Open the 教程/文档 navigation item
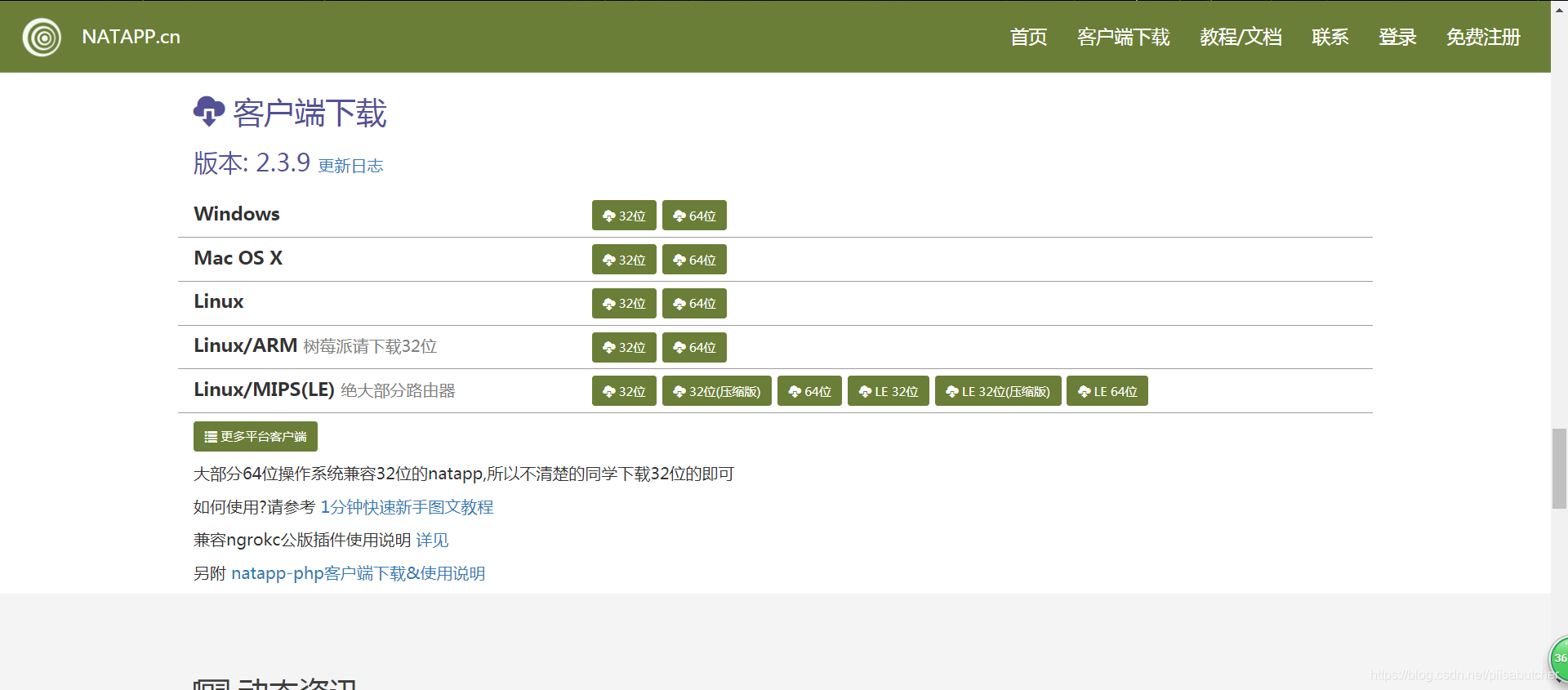Screen dimensions: 1568x690 tap(1241, 37)
